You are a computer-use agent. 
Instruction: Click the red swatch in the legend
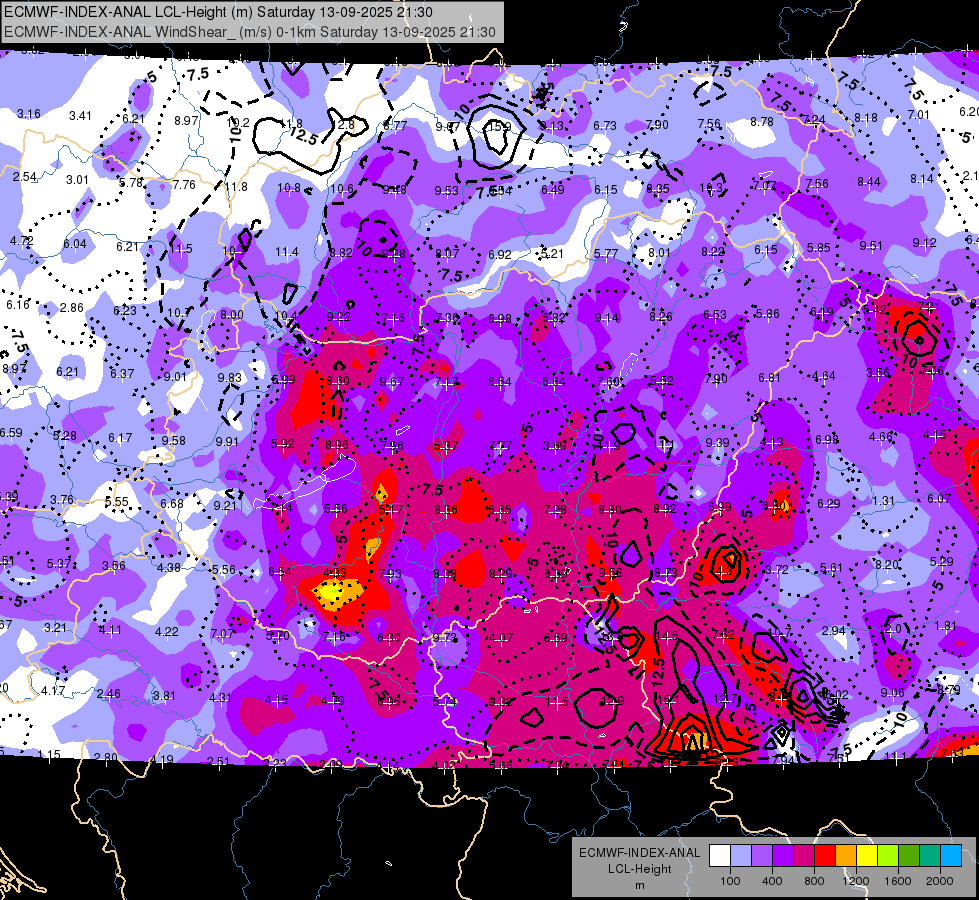pos(825,856)
